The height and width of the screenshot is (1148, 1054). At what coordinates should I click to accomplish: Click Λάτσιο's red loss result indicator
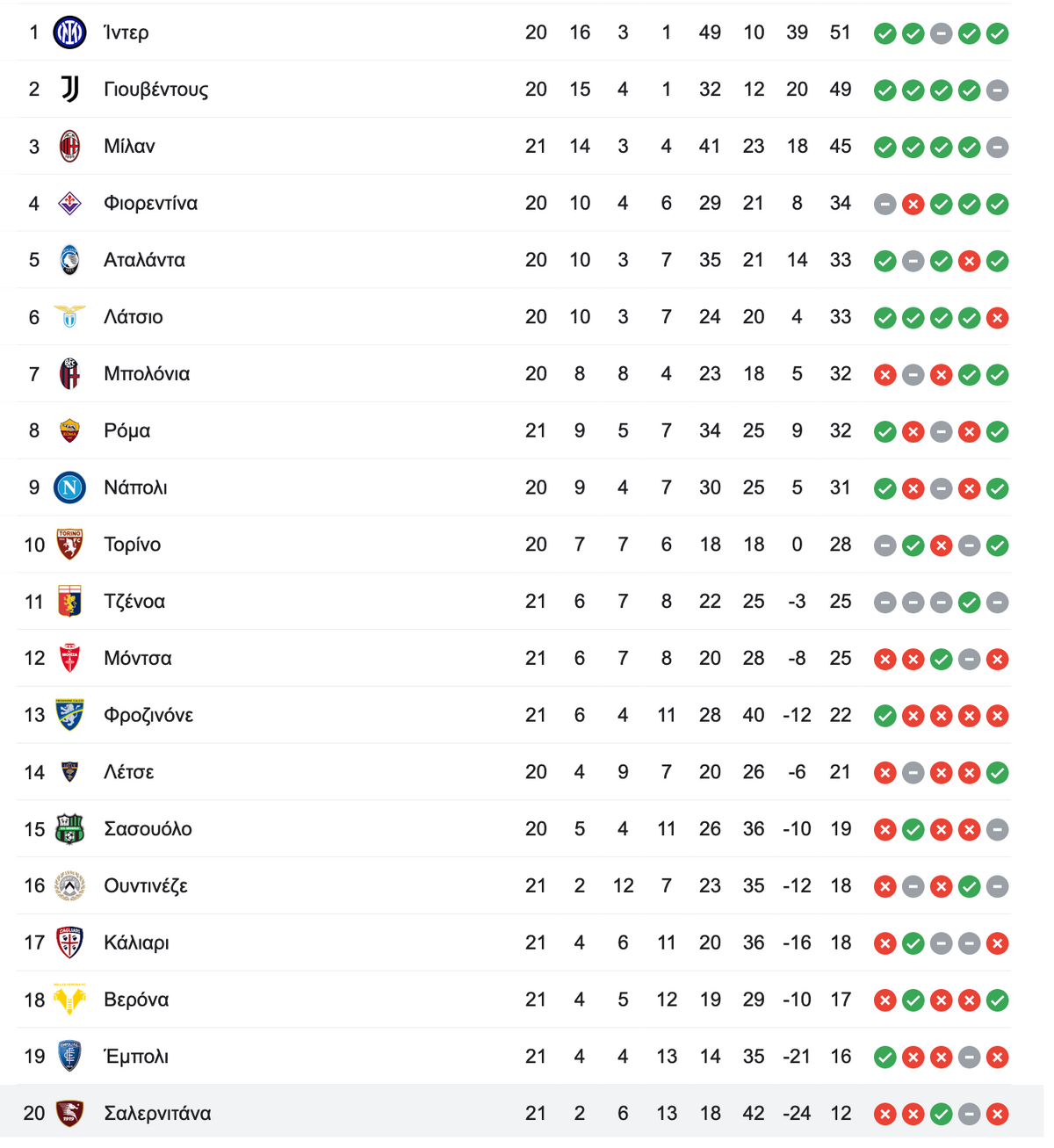(997, 318)
